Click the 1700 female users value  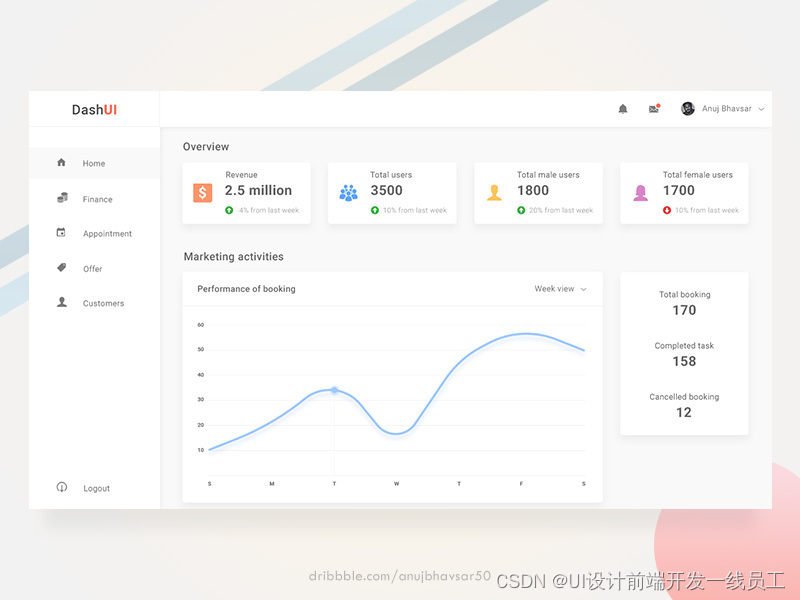(x=679, y=190)
